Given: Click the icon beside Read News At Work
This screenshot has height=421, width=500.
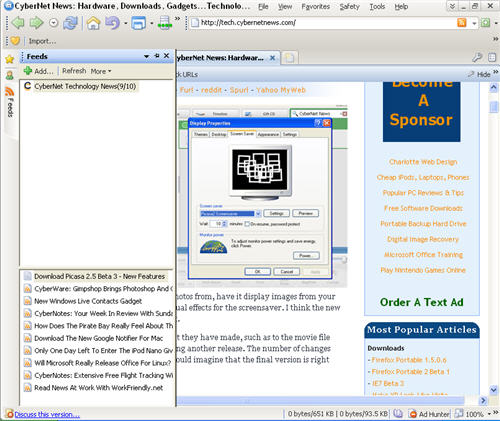Looking at the screenshot, I should (x=28, y=388).
